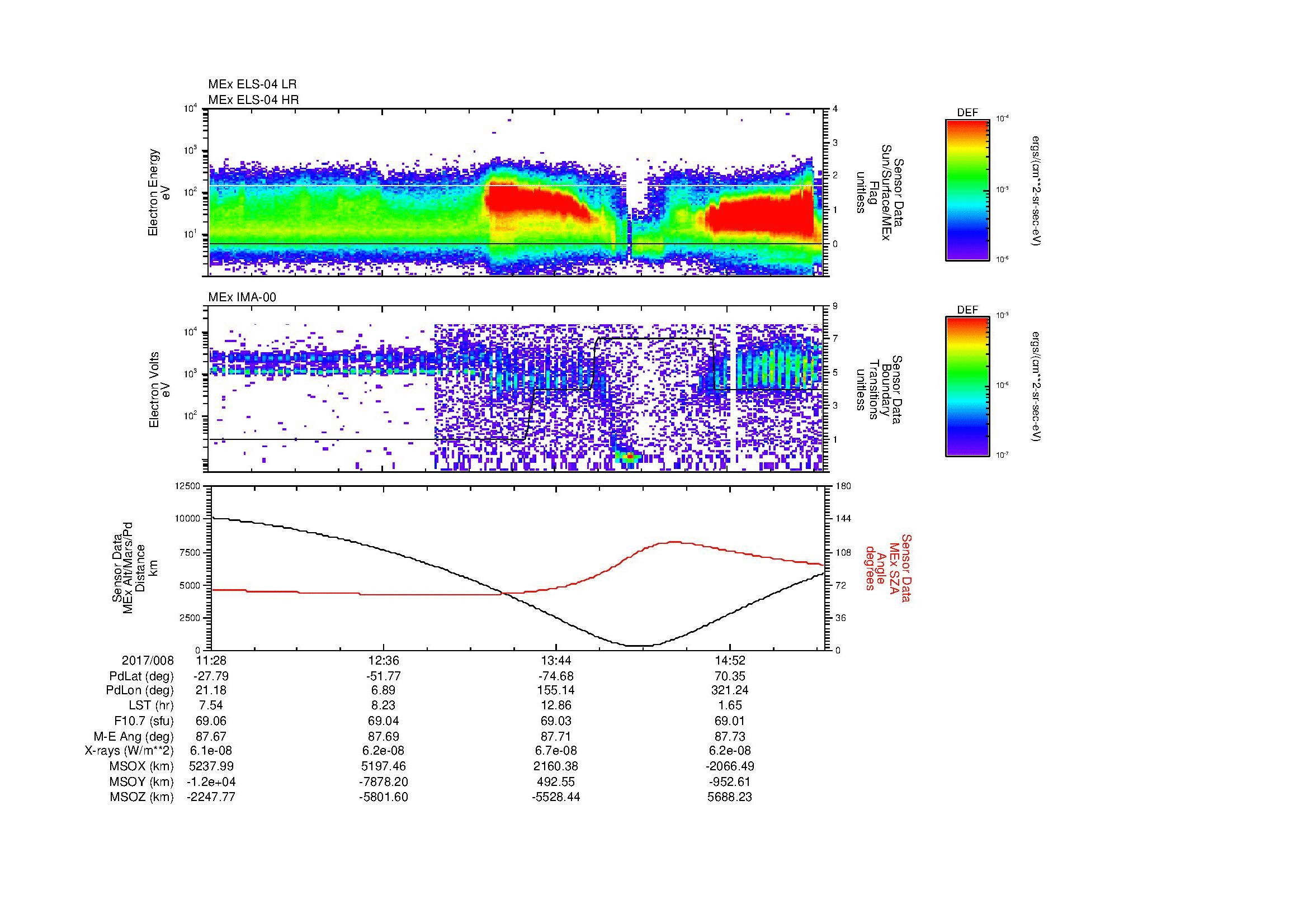Click the red IMA hotspot near periapsis
The image size is (1308, 924).
630,457
